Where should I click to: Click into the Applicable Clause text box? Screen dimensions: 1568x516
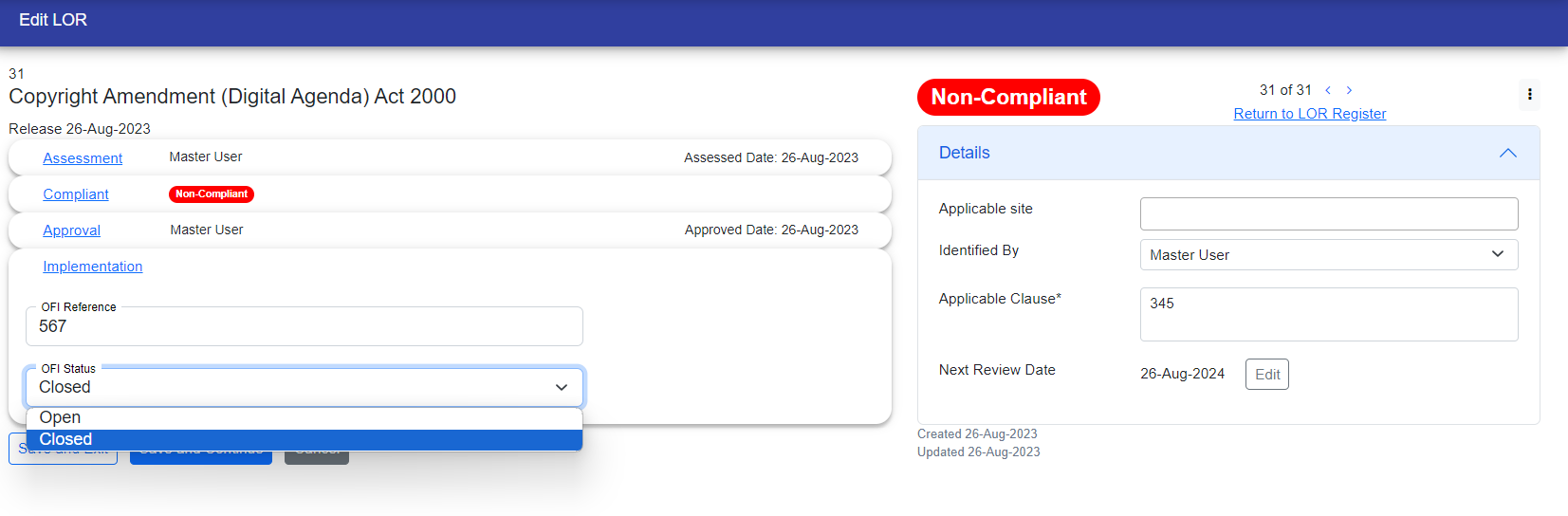point(1328,314)
